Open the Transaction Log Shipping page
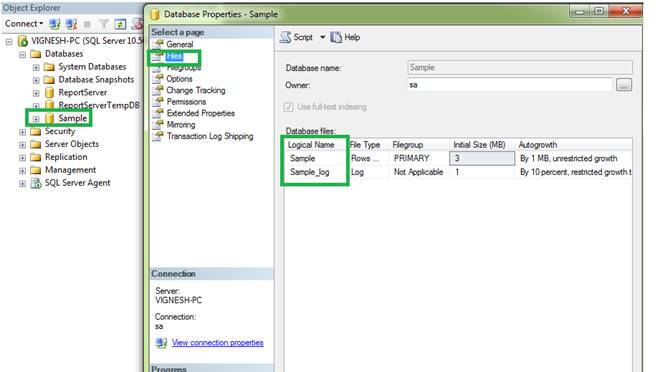660x372 pixels. (210, 136)
